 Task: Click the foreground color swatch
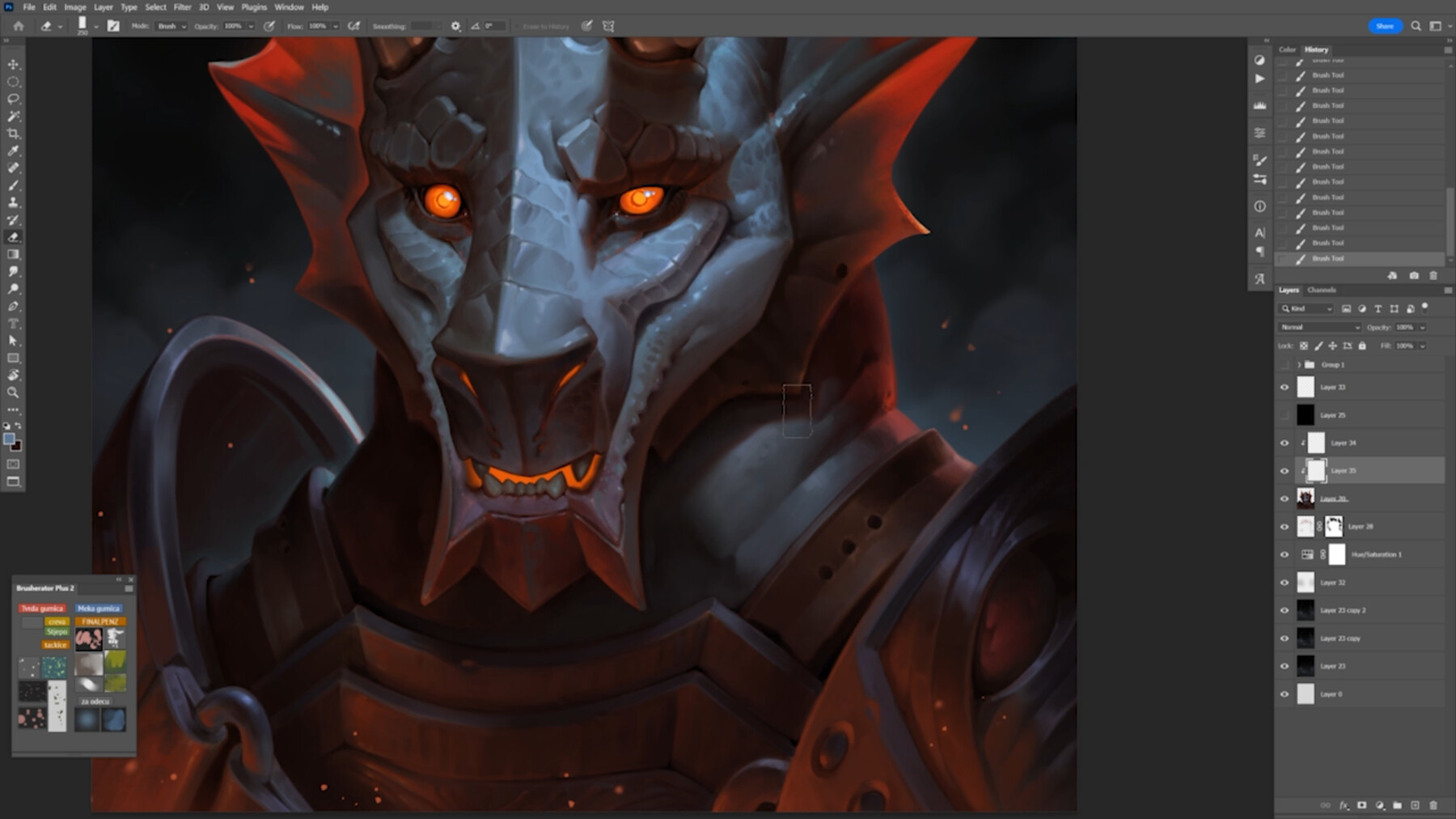pos(9,439)
